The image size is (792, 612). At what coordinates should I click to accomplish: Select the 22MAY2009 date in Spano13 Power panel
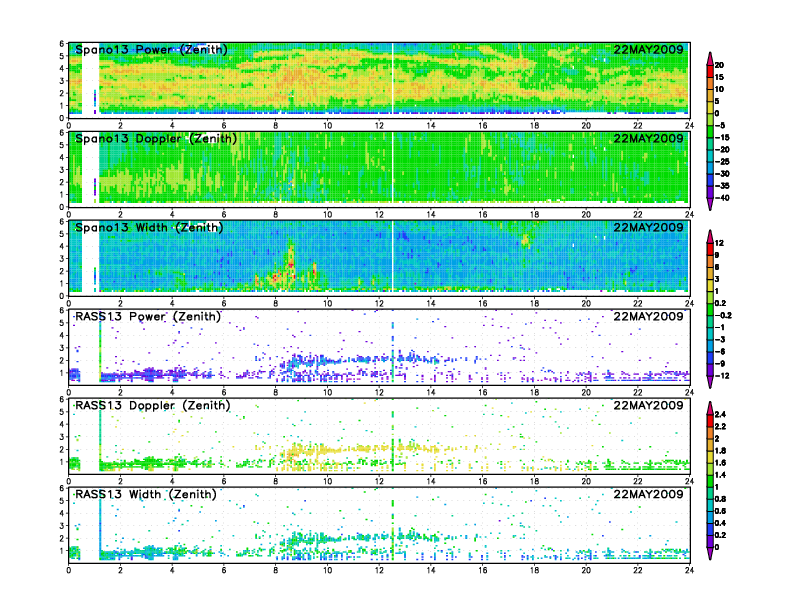tap(648, 49)
